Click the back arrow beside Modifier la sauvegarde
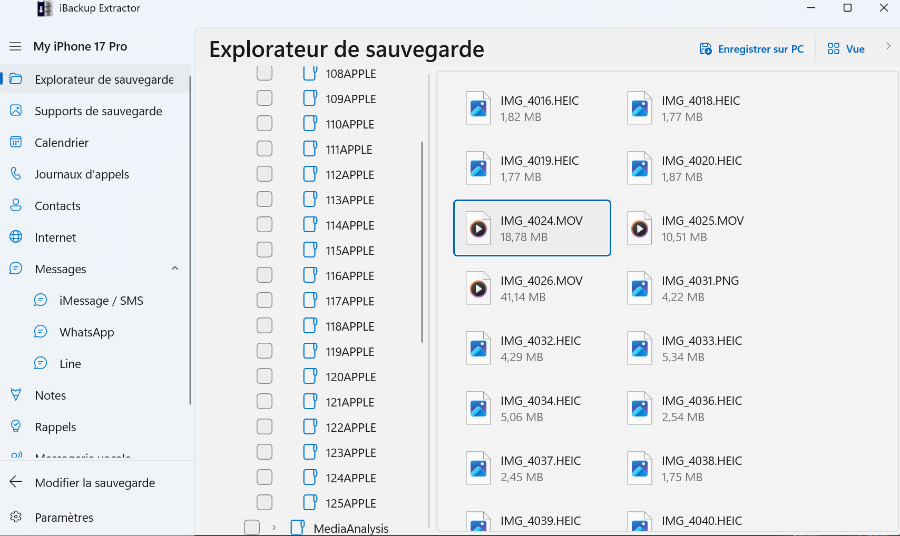Screen dimensions: 900x536 tap(16, 482)
